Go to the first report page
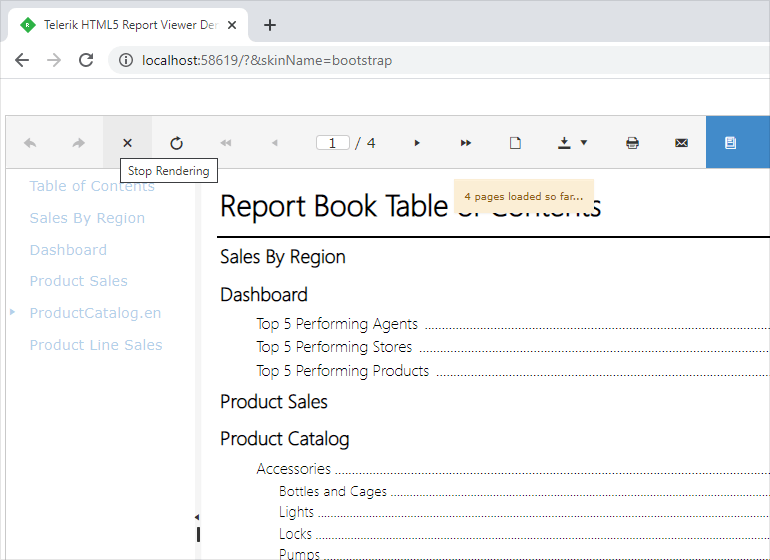The width and height of the screenshot is (770, 560). click(225, 143)
